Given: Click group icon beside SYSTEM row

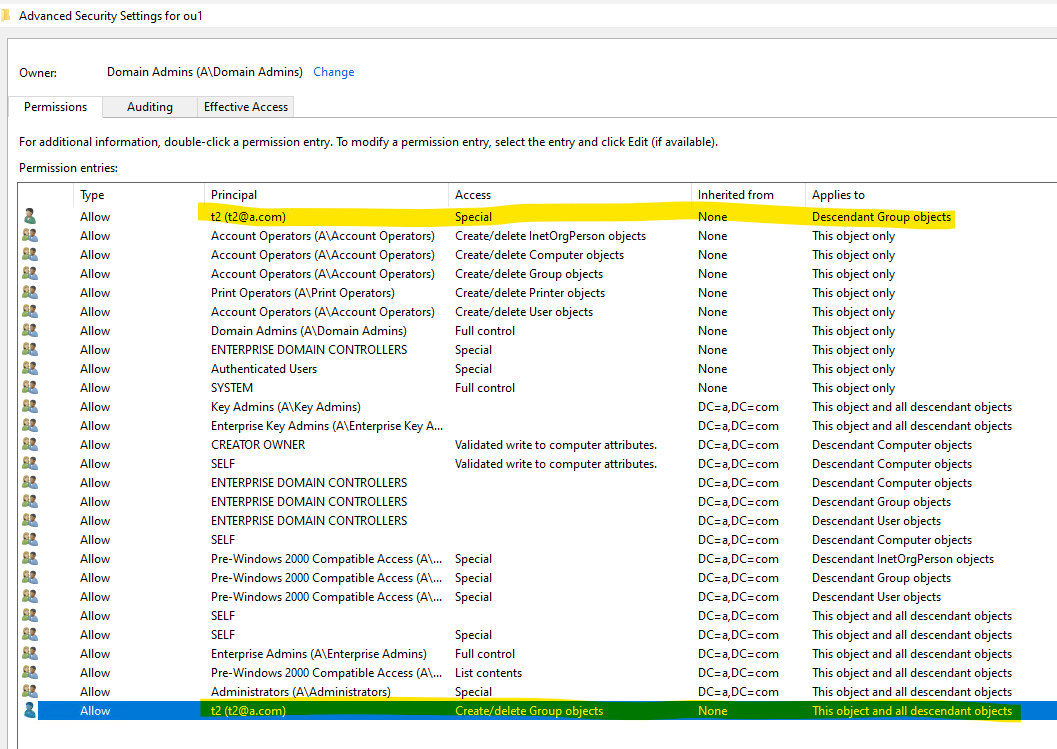Looking at the screenshot, I should pyautogui.click(x=30, y=388).
